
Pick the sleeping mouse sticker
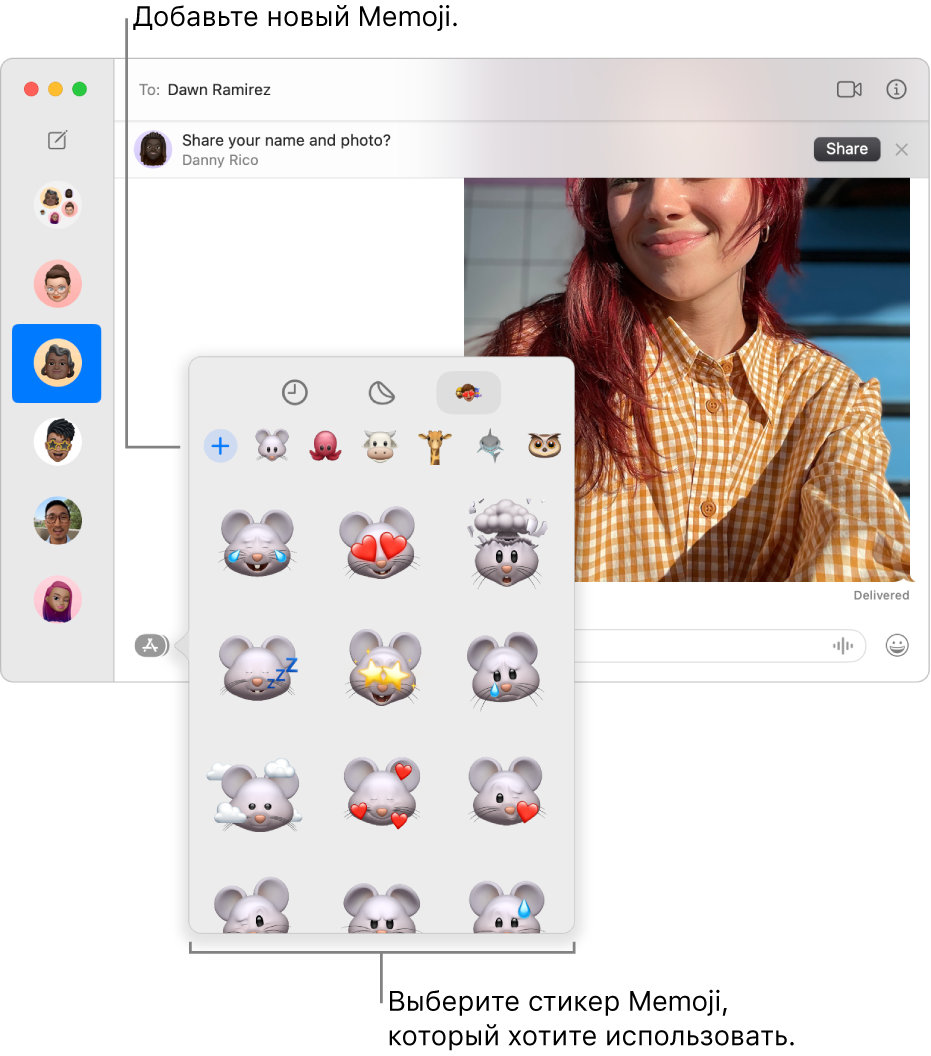258,668
